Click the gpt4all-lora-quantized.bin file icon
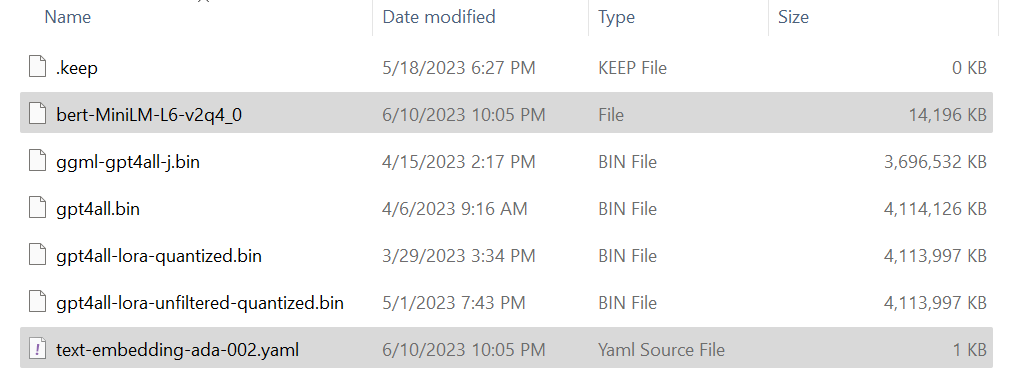1009x382 pixels. 38,255
